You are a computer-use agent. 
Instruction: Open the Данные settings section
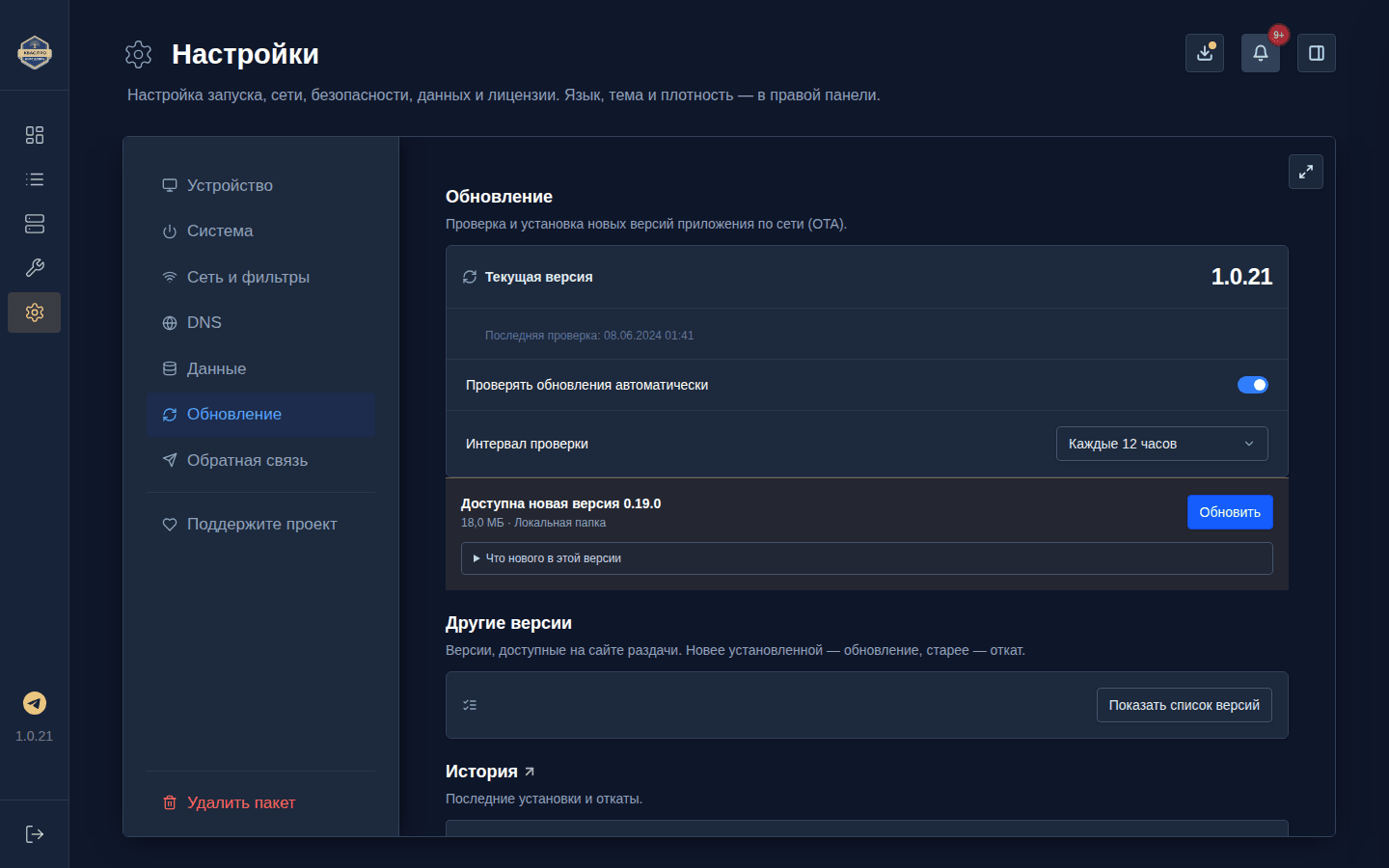click(260, 368)
